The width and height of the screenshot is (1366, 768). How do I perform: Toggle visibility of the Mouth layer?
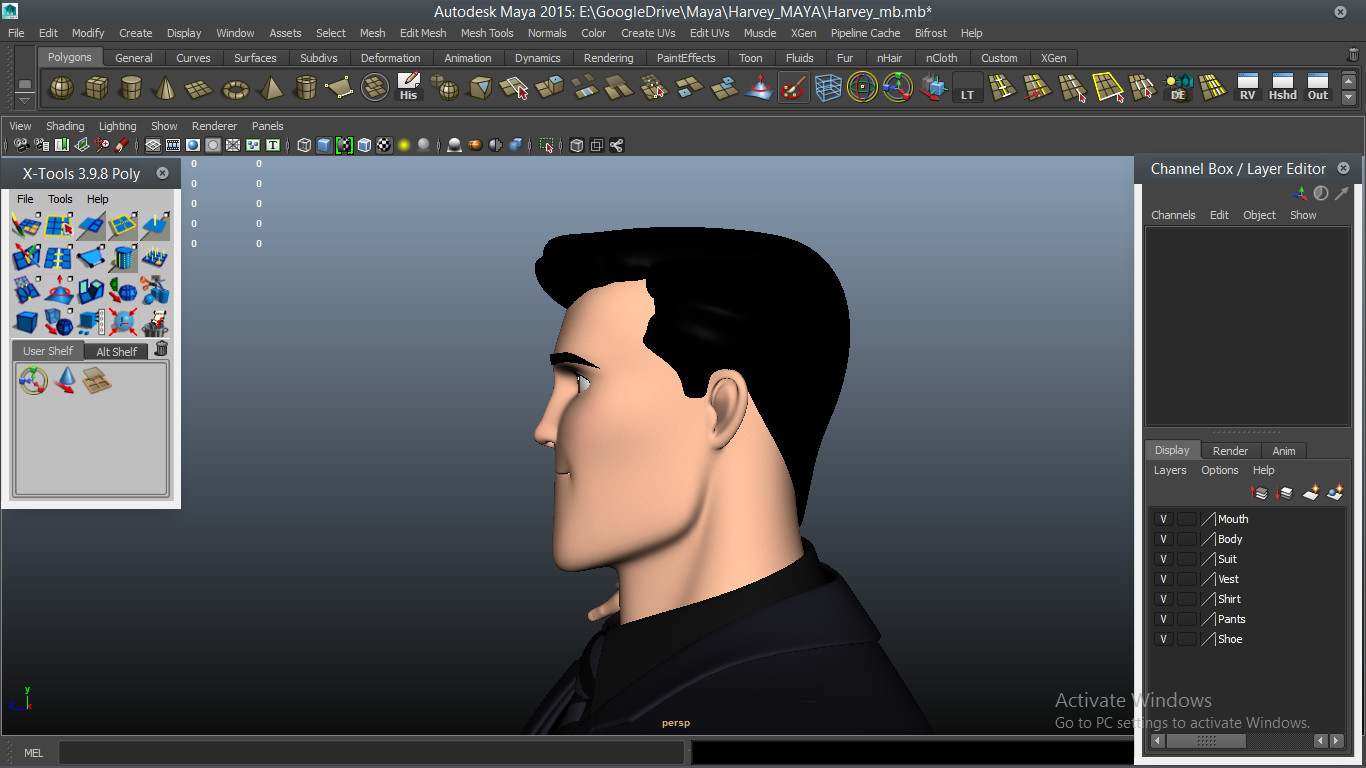[x=1163, y=519]
